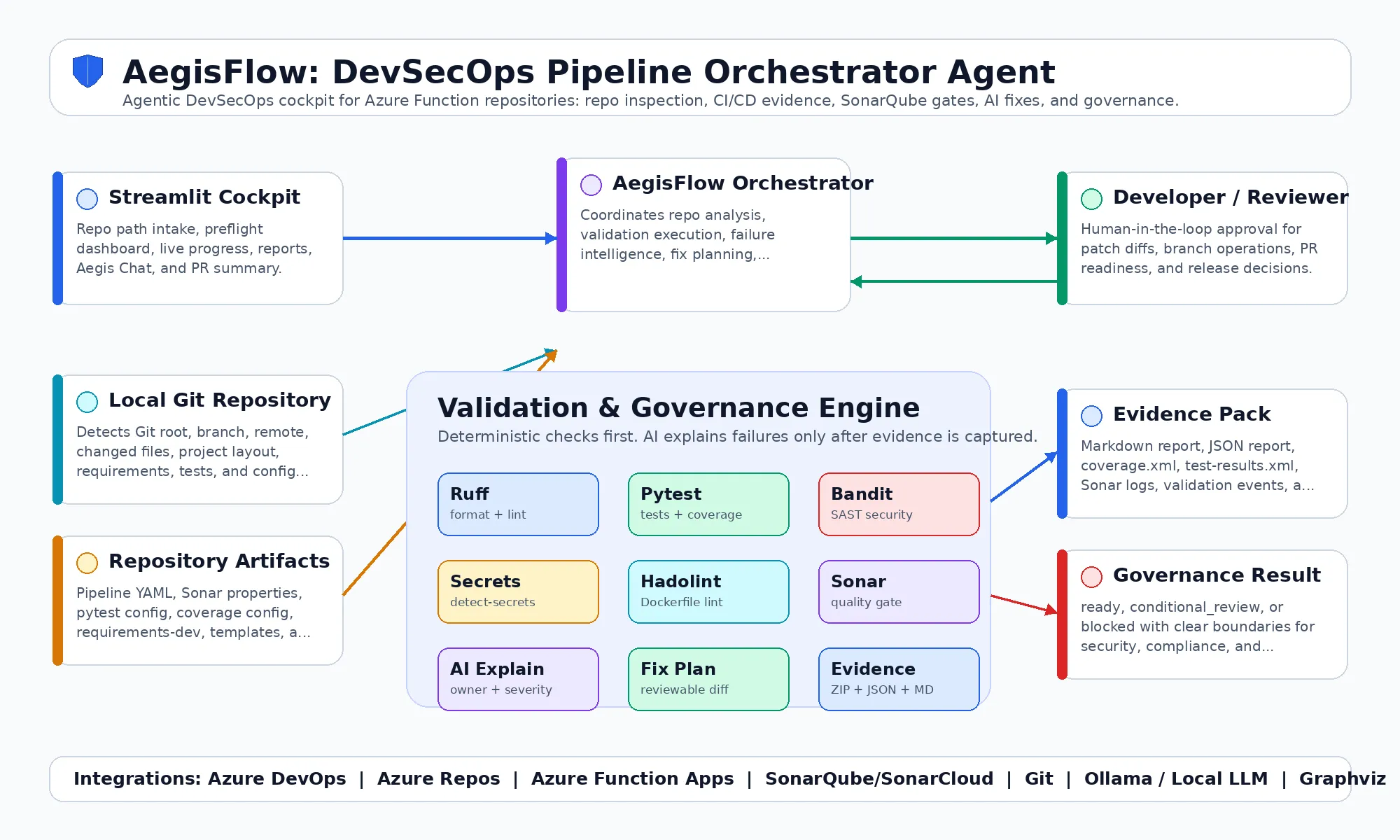This screenshot has width=1400, height=840.
Task: Select the Secrets detect-secrets card
Action: (x=518, y=591)
